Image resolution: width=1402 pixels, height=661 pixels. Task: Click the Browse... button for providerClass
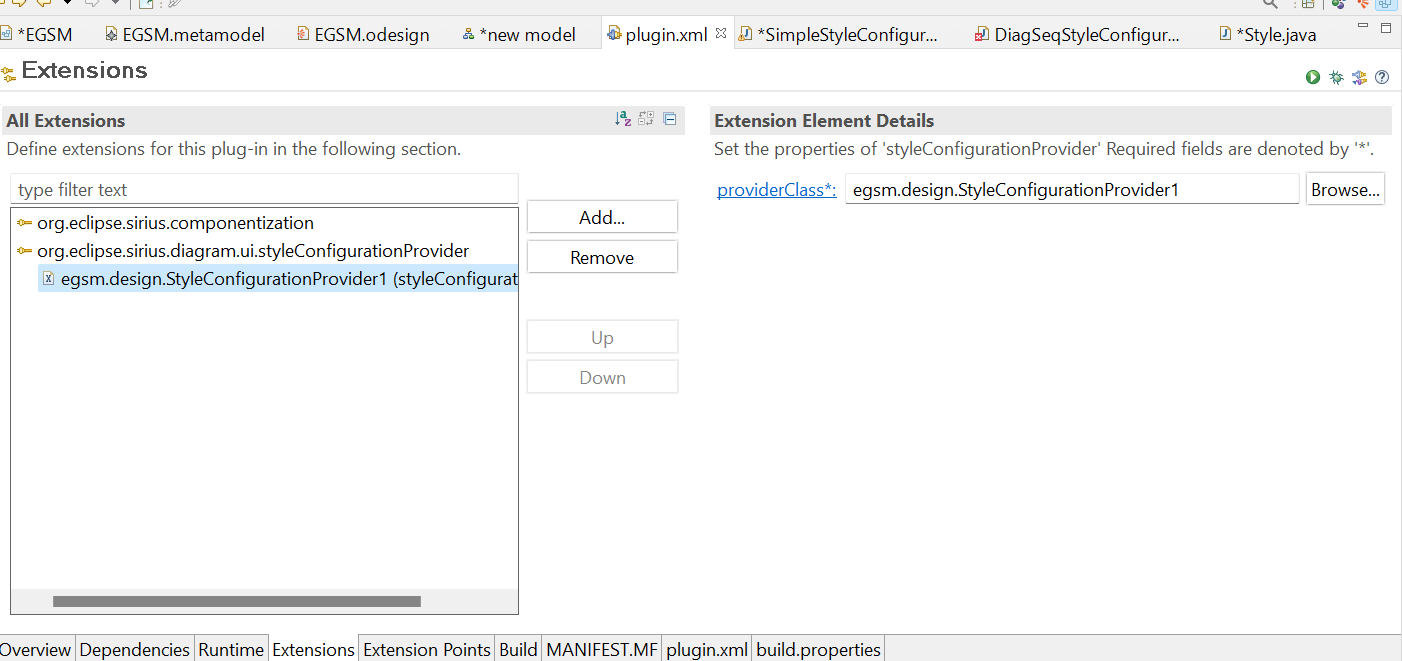tap(1345, 189)
